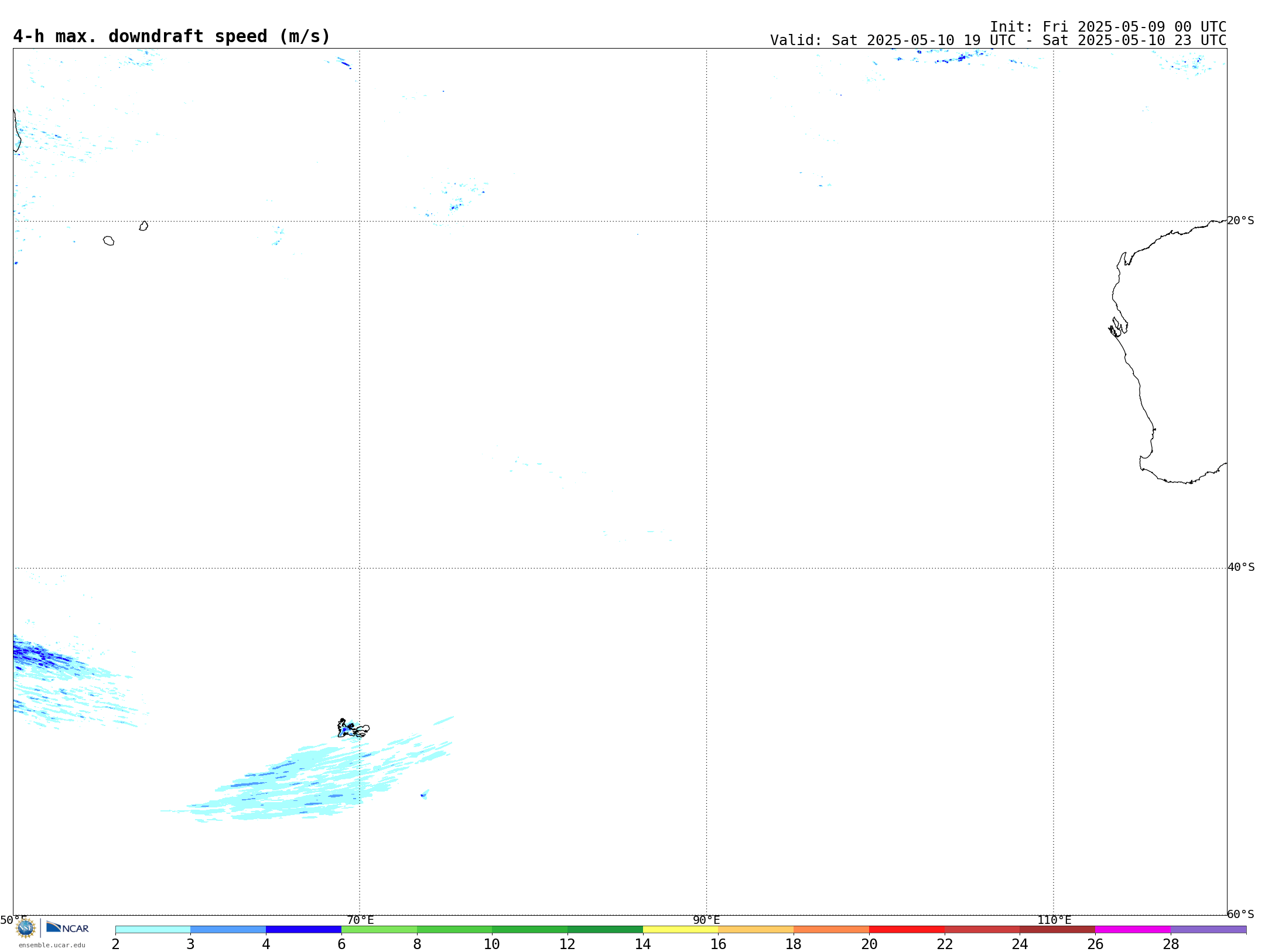Click the Réunion island outline on the map
This screenshot has width=1265, height=952.
108,241
